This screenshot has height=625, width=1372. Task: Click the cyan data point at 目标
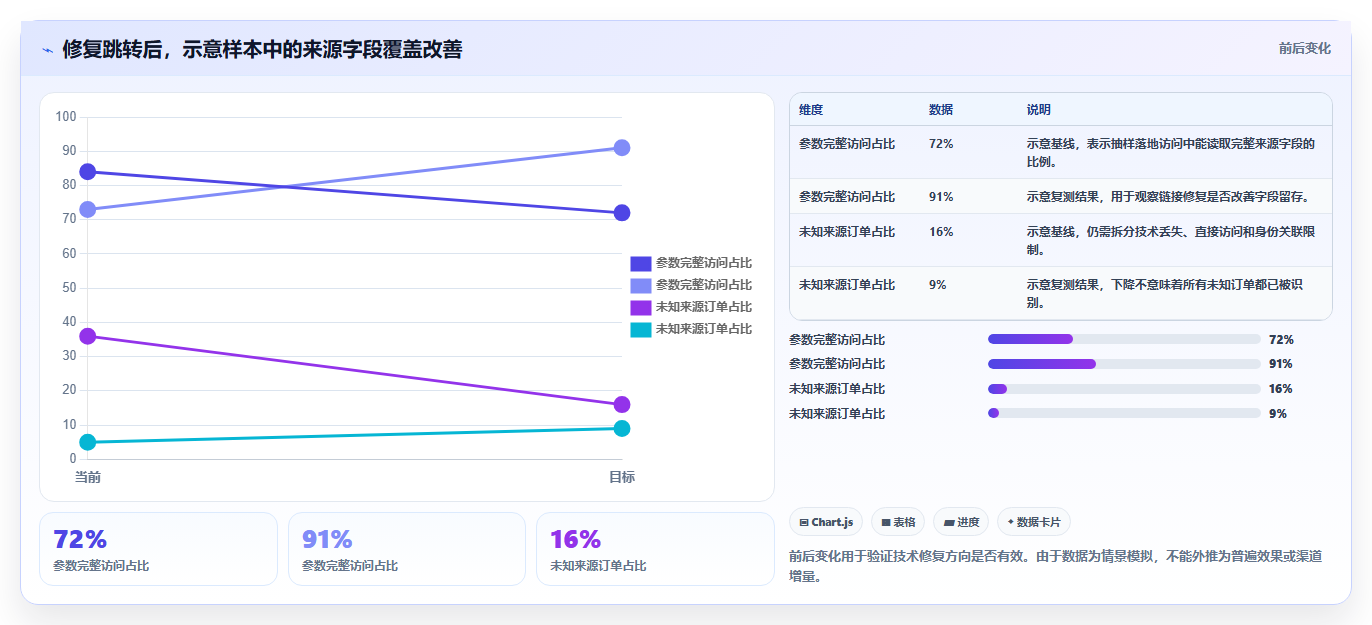coord(622,429)
